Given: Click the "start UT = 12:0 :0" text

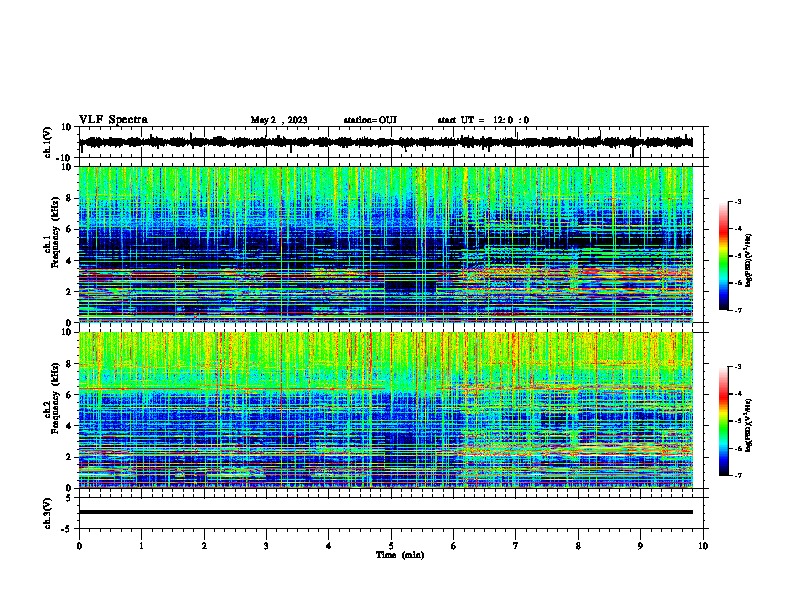Looking at the screenshot, I should (x=483, y=120).
